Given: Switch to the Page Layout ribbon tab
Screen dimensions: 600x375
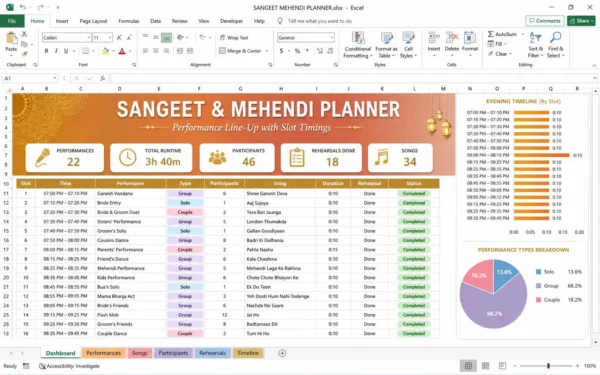Looking at the screenshot, I should pos(93,21).
